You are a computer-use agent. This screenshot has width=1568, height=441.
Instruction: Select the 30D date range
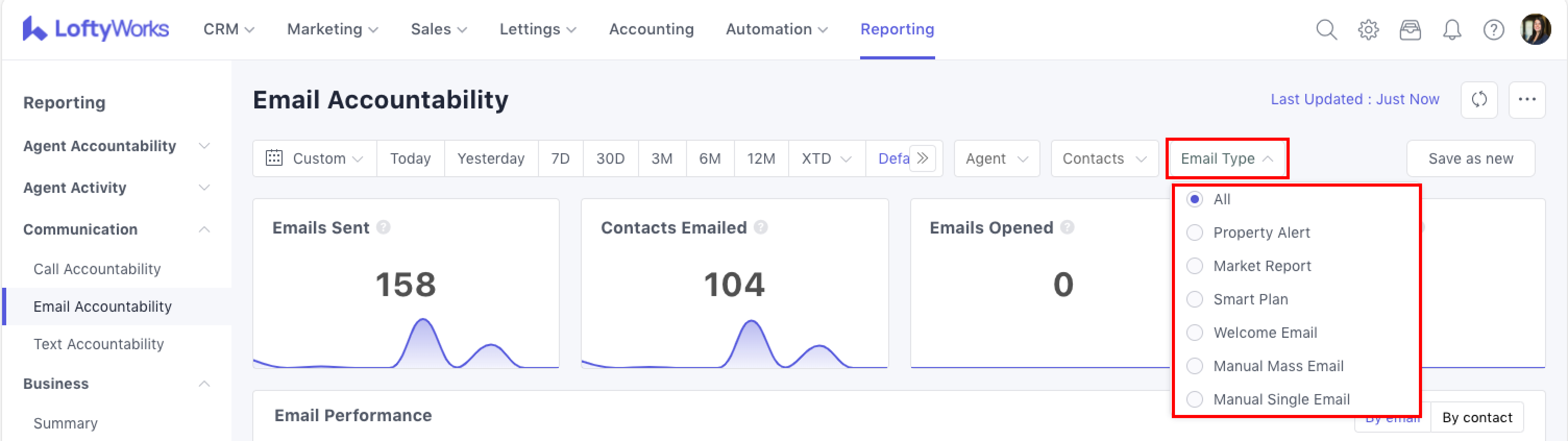(x=610, y=158)
